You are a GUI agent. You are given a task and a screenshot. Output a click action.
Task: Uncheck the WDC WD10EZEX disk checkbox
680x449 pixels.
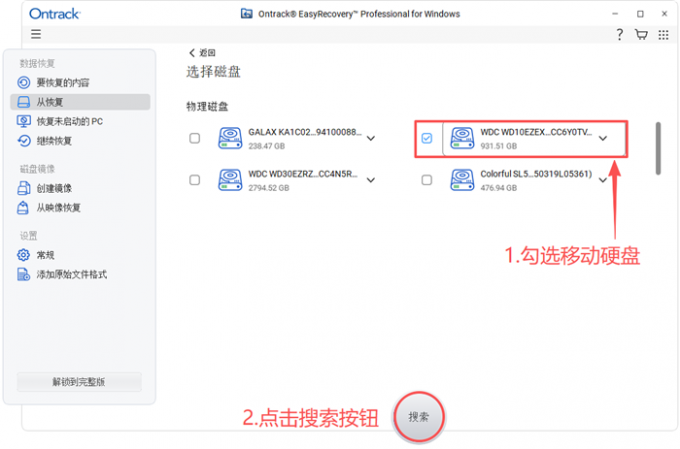tap(427, 138)
